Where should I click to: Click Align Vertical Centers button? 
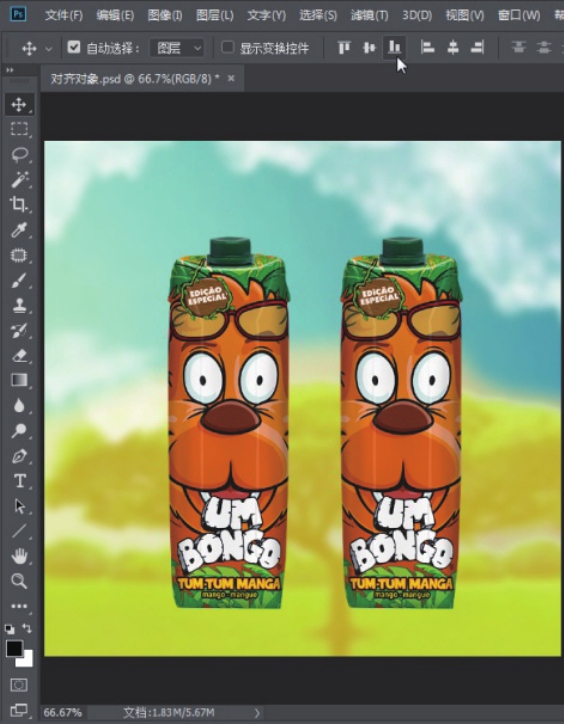click(x=369, y=47)
